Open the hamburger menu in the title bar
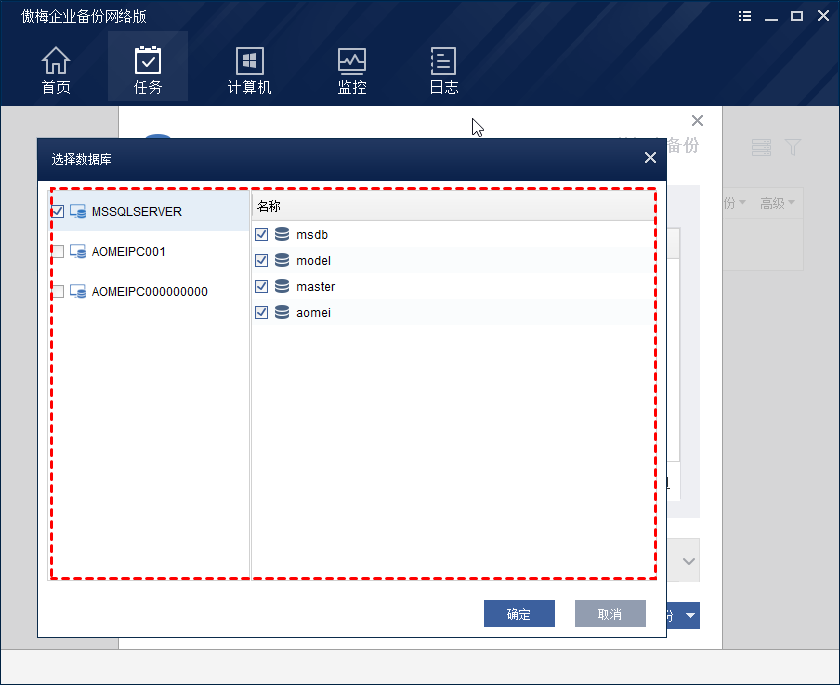Viewport: 840px width, 685px height. 744,16
